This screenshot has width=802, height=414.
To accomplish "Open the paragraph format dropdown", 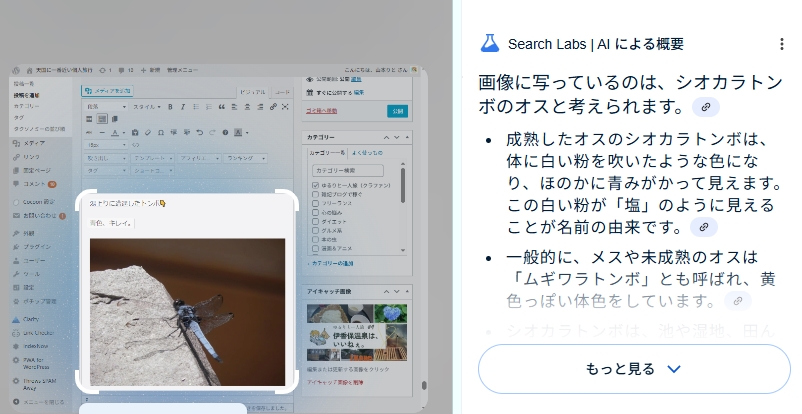I will pyautogui.click(x=106, y=107).
